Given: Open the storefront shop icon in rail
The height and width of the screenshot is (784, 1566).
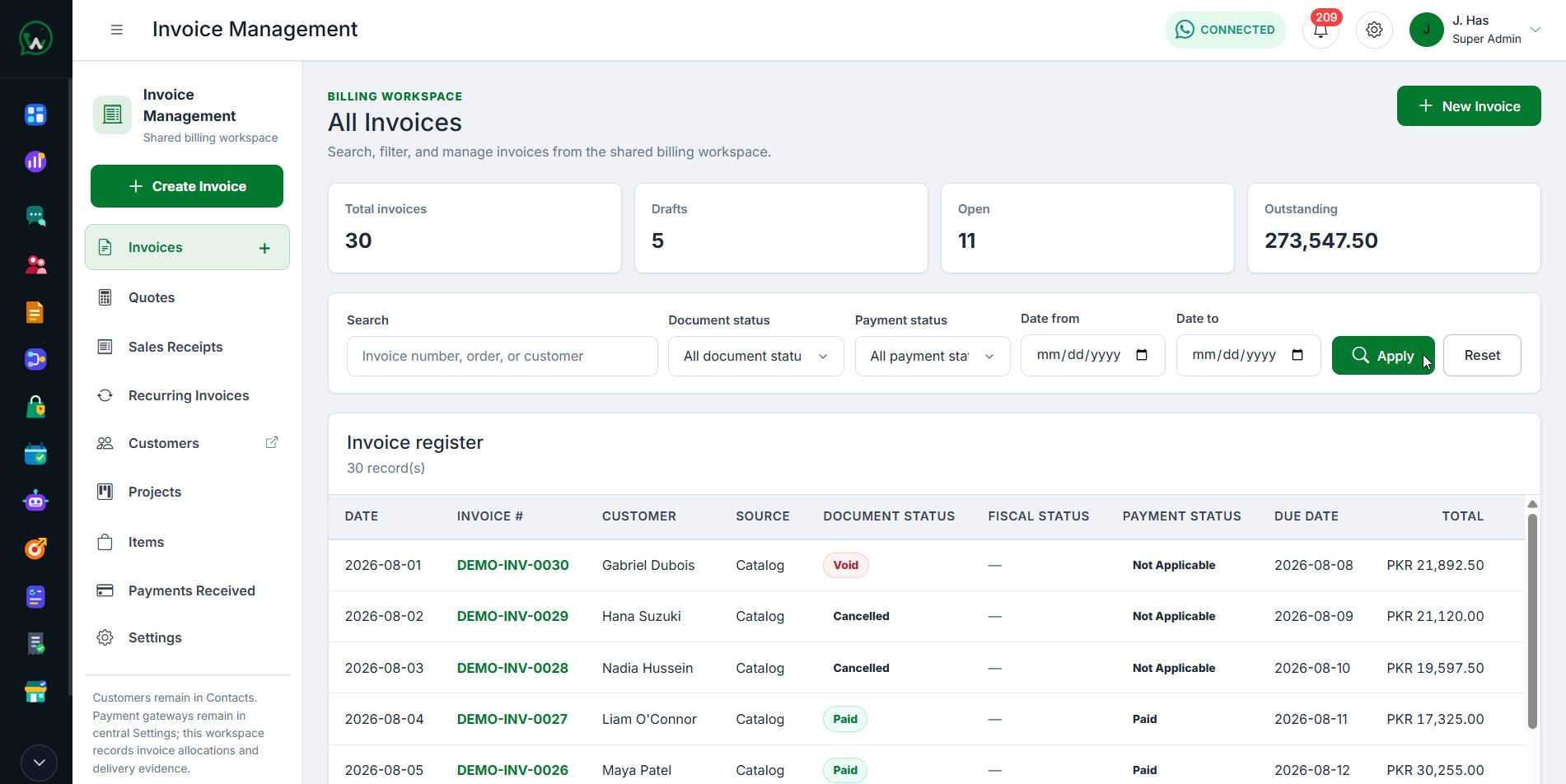Looking at the screenshot, I should [35, 691].
